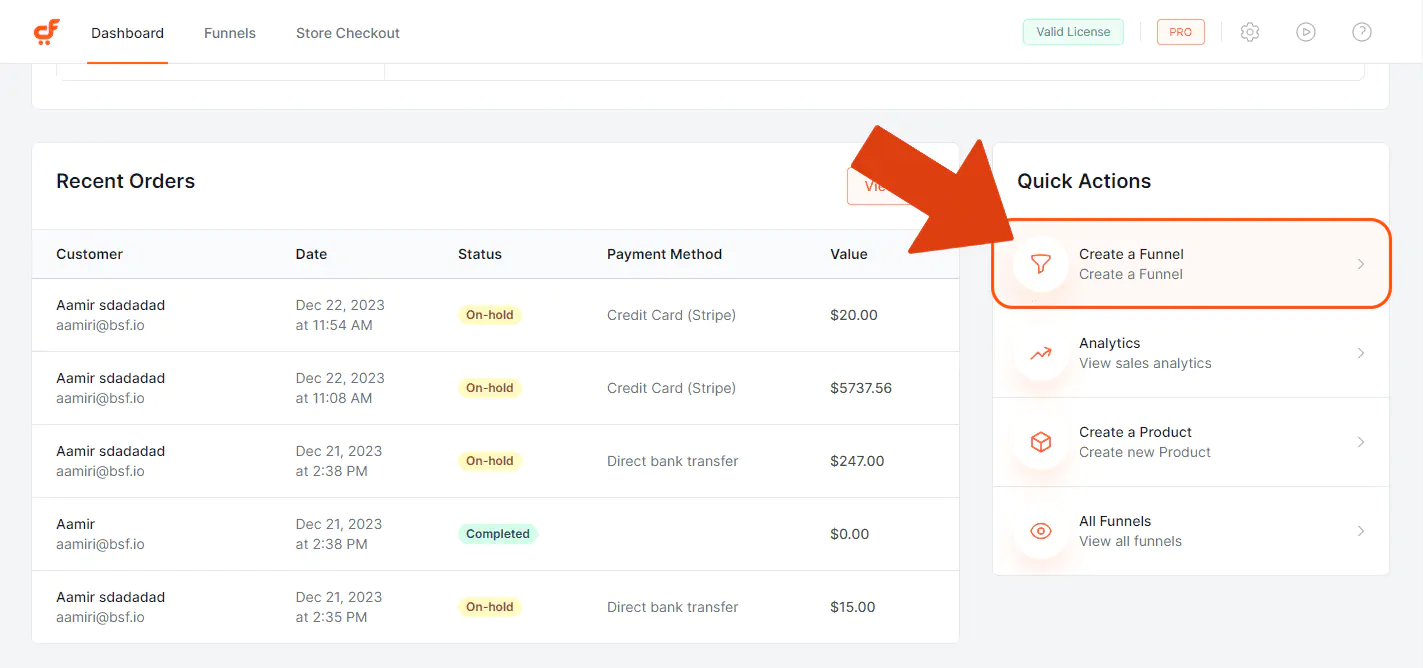Expand the All Funnels row chevron

point(1360,531)
